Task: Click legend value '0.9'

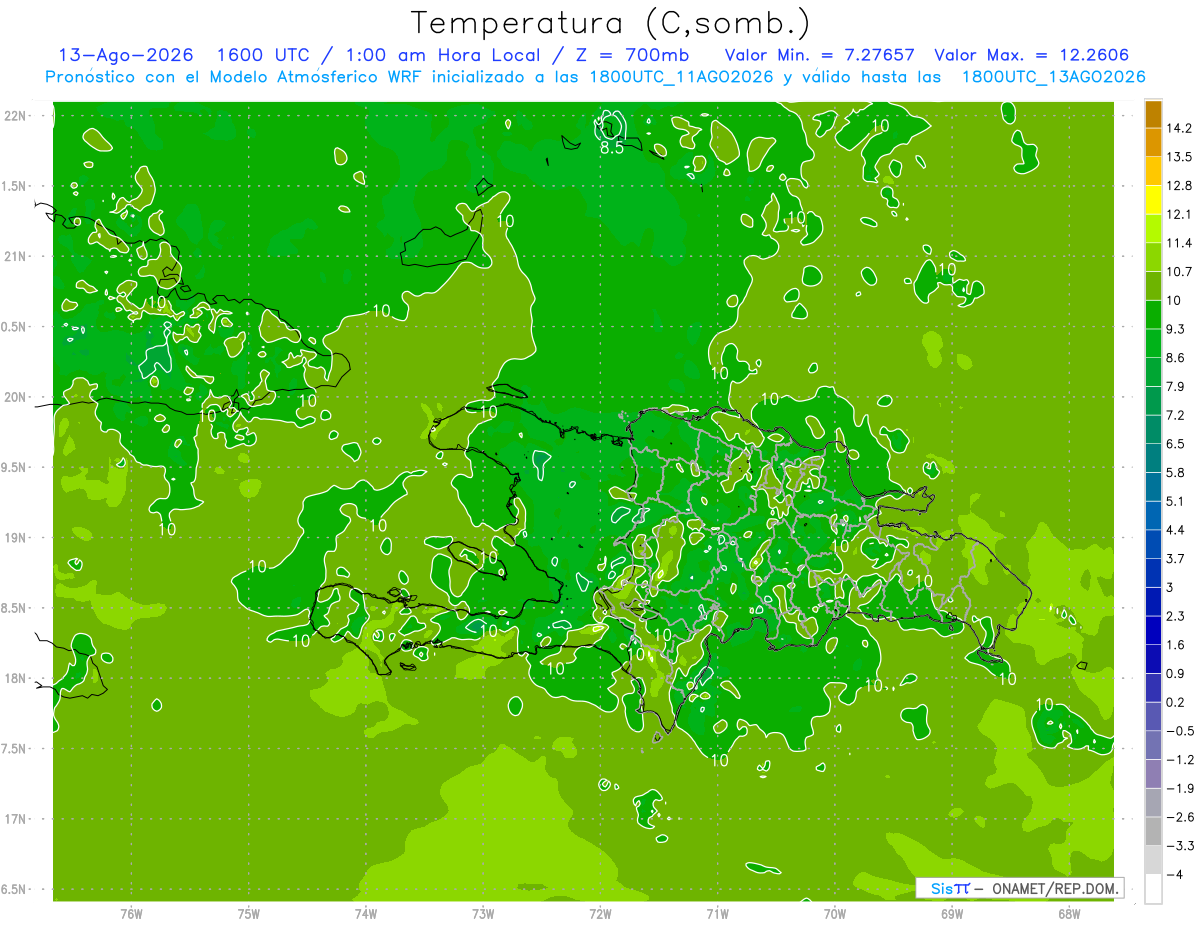Action: pos(1177,673)
